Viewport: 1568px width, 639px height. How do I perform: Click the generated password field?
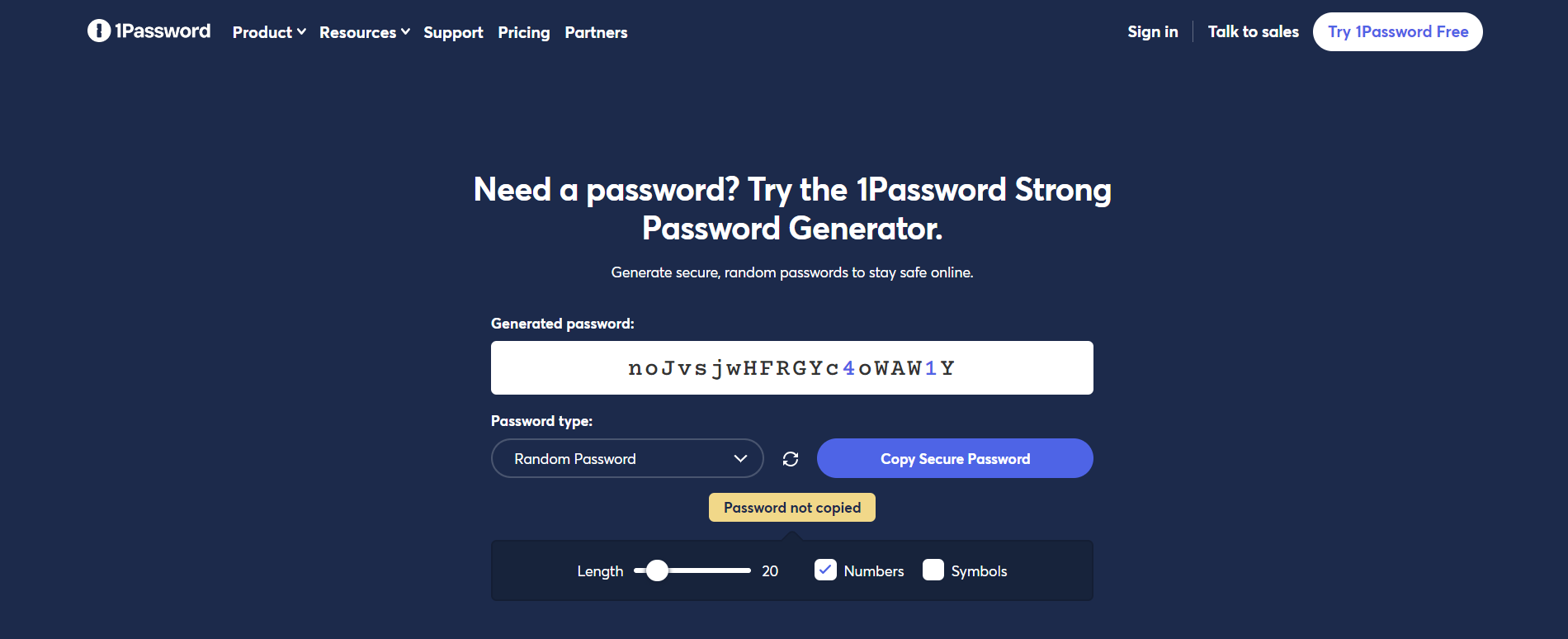791,368
